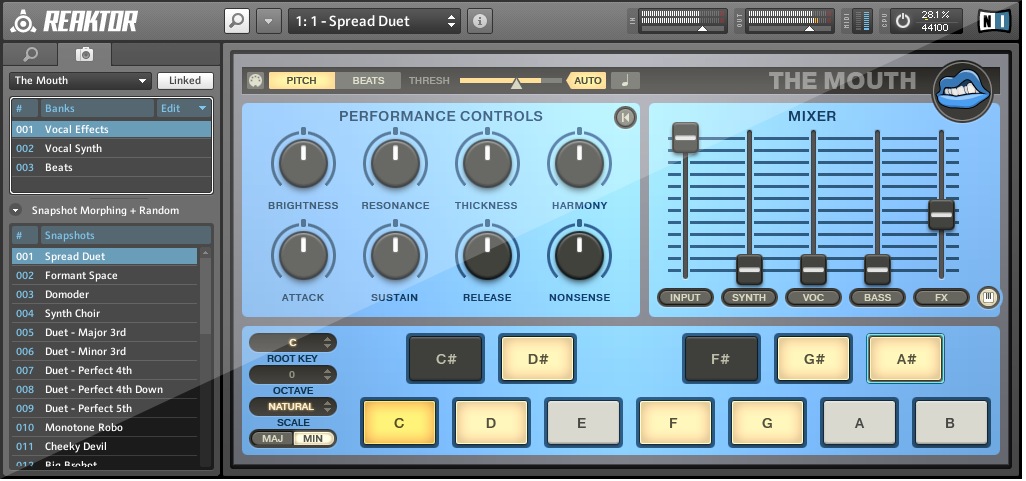
Task: Open the search tab in sidebar
Action: [30, 54]
